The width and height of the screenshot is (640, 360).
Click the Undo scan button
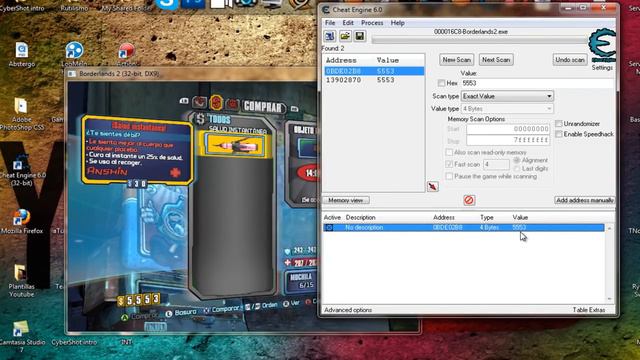click(x=570, y=60)
